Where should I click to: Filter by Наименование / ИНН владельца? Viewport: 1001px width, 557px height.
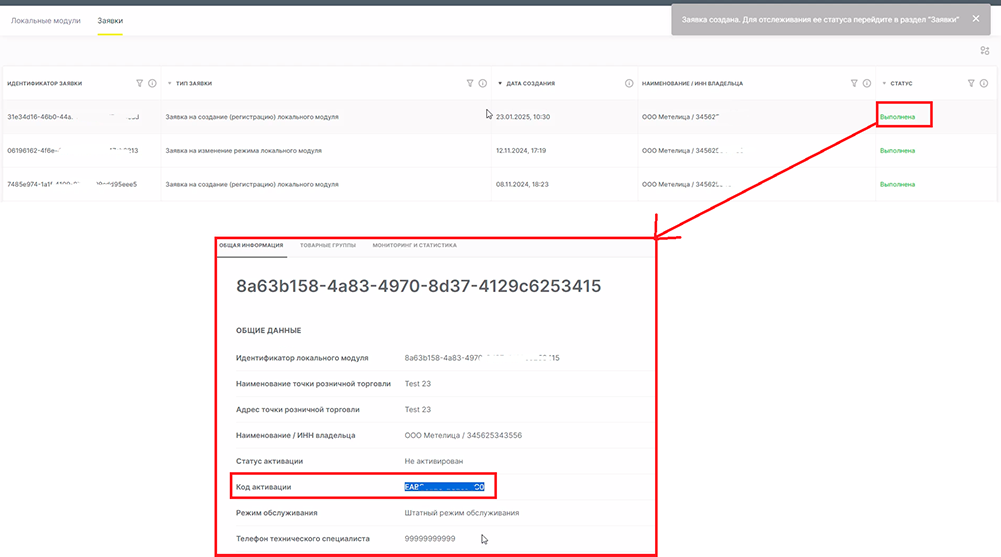click(x=854, y=84)
